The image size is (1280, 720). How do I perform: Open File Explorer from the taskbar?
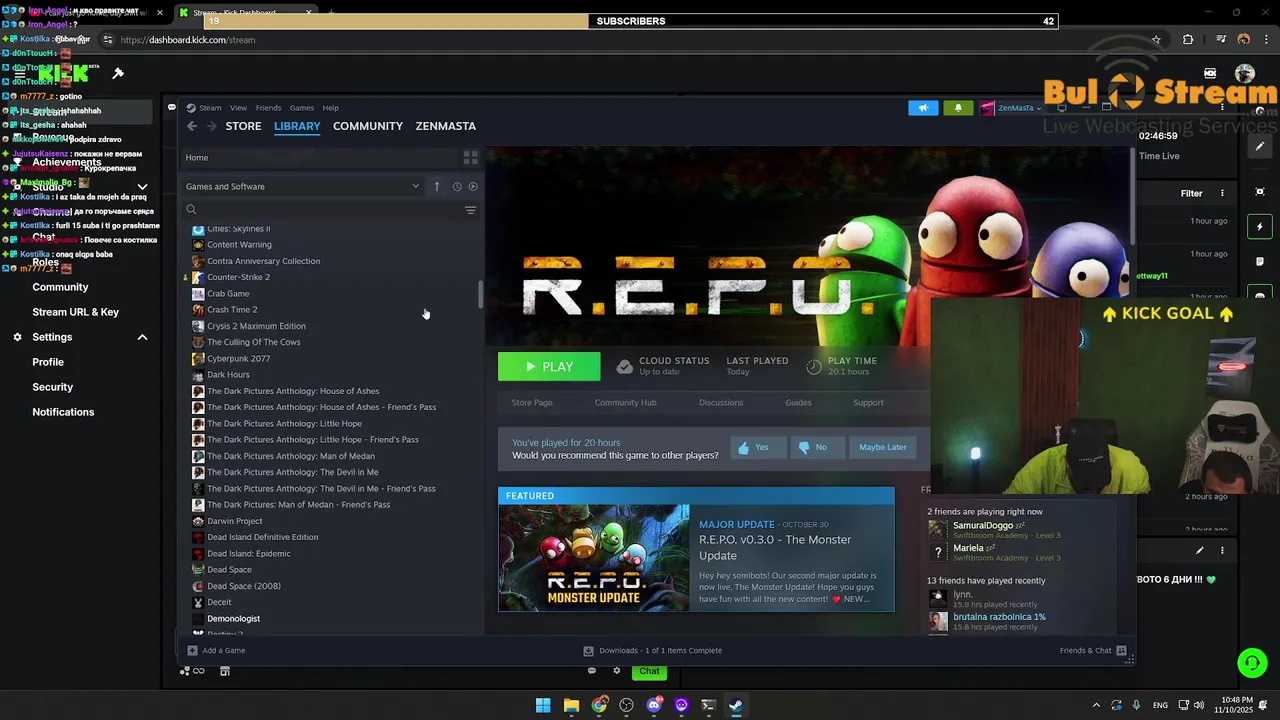571,705
